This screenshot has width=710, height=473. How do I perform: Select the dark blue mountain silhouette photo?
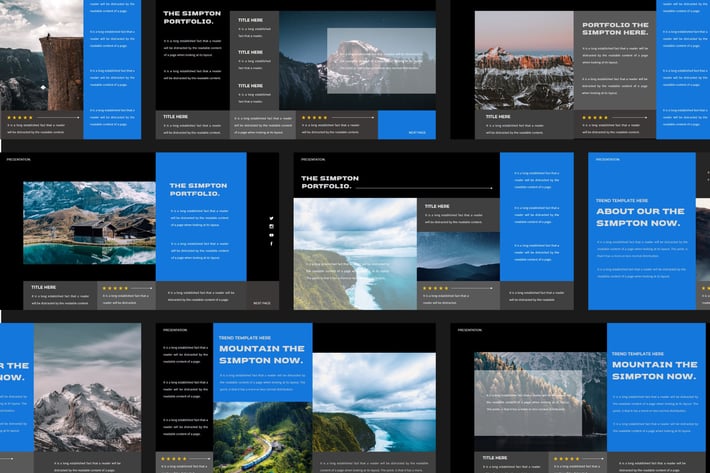[458, 257]
